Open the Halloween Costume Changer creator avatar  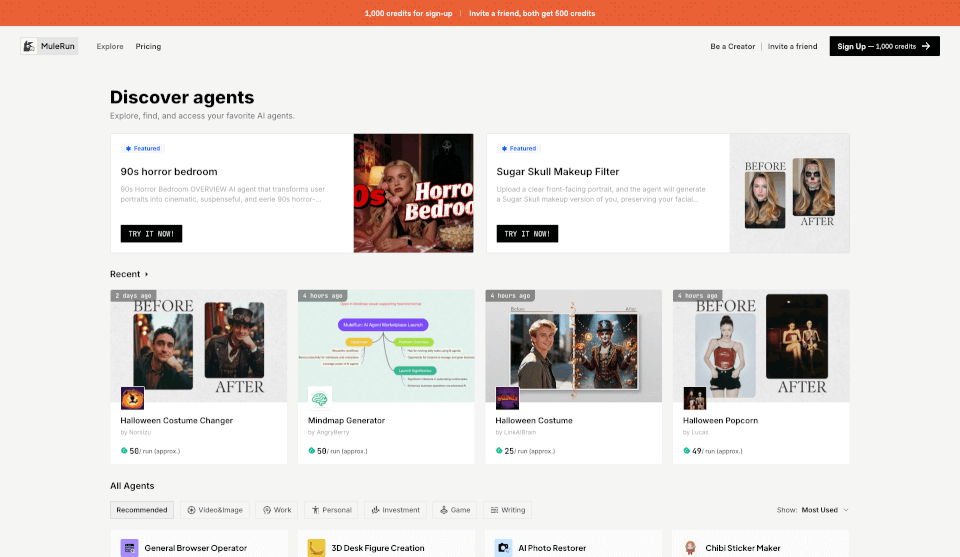pyautogui.click(x=132, y=398)
